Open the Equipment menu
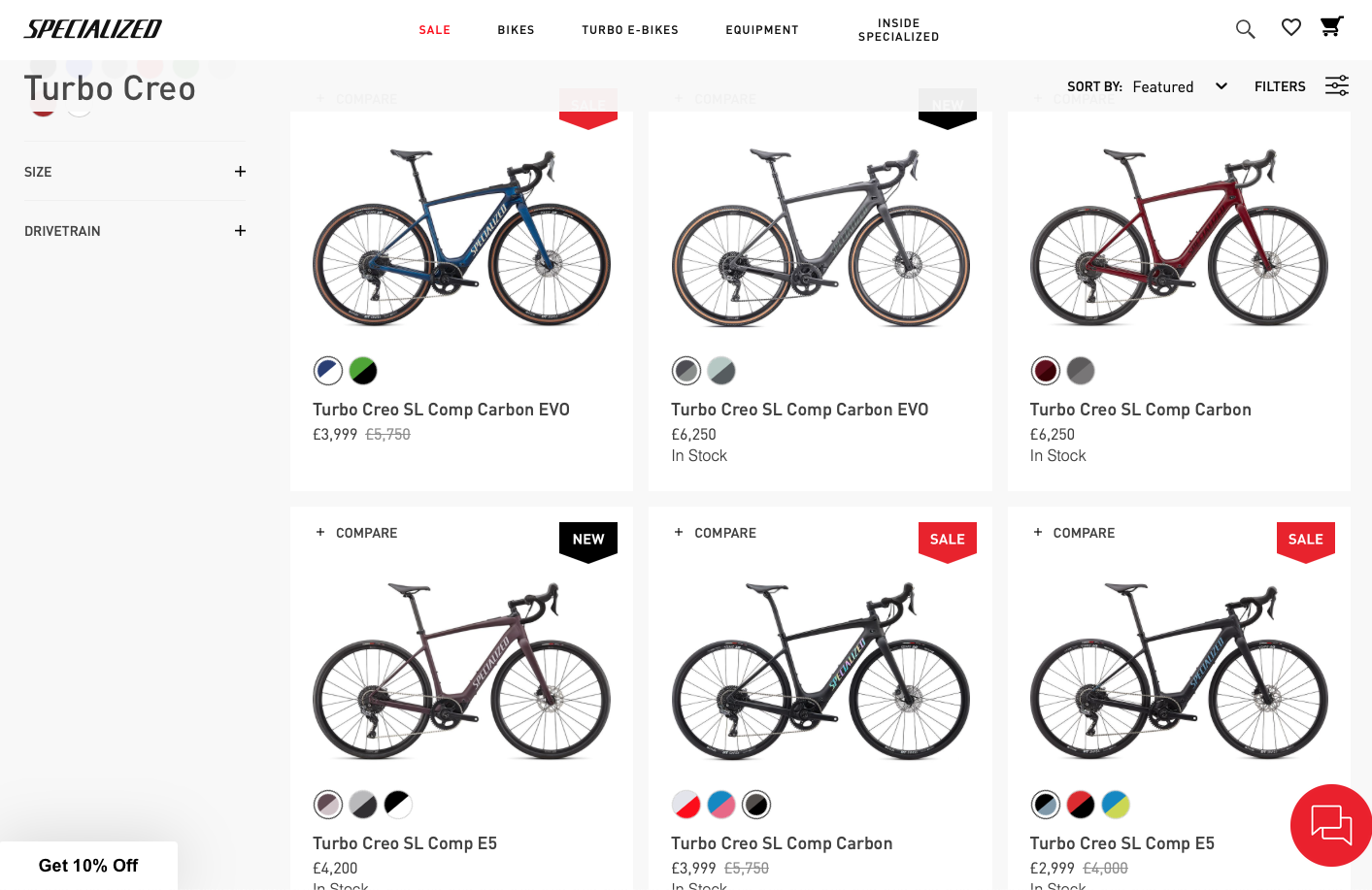This screenshot has width=1372, height=890. point(762,30)
